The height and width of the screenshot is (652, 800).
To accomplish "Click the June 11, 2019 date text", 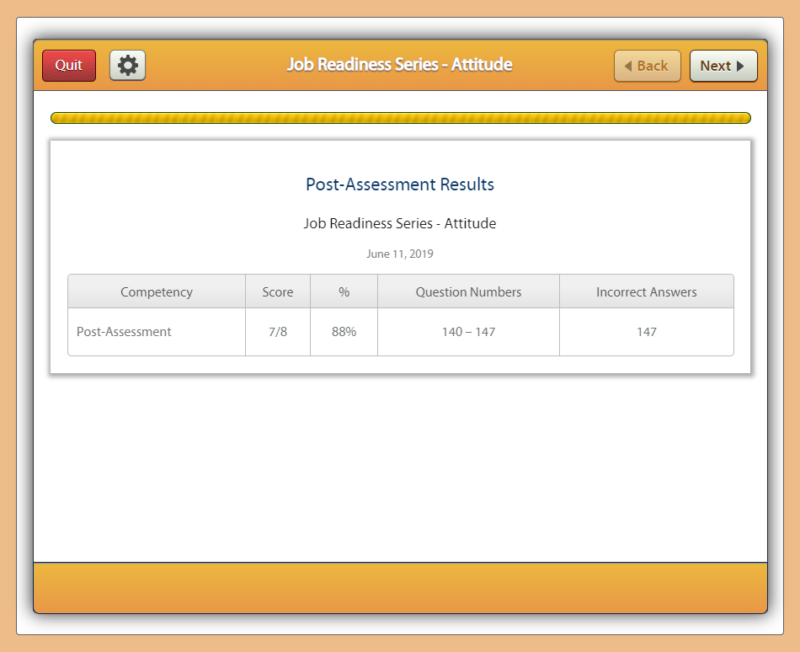I will pyautogui.click(x=400, y=254).
